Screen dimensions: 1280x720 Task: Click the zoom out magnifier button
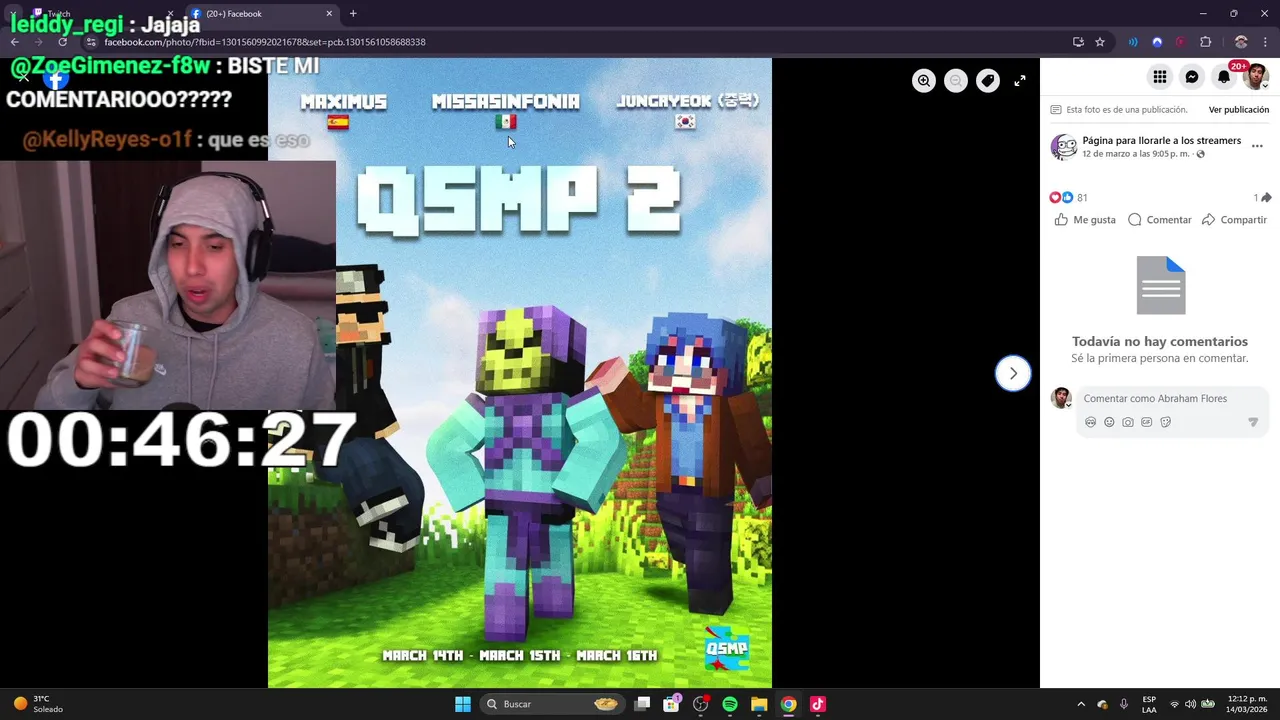pyautogui.click(x=956, y=81)
